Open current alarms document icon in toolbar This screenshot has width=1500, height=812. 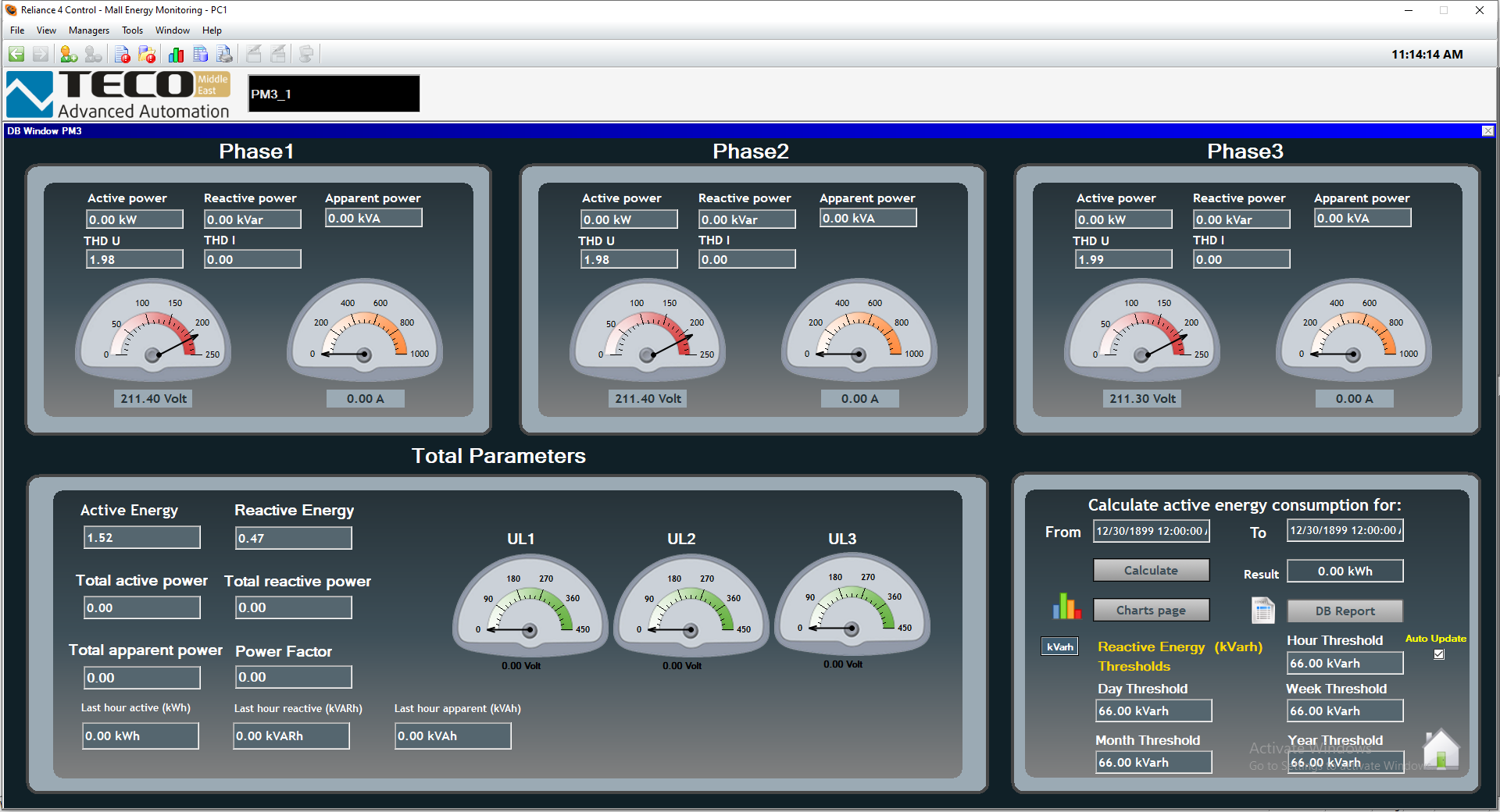coord(123,54)
